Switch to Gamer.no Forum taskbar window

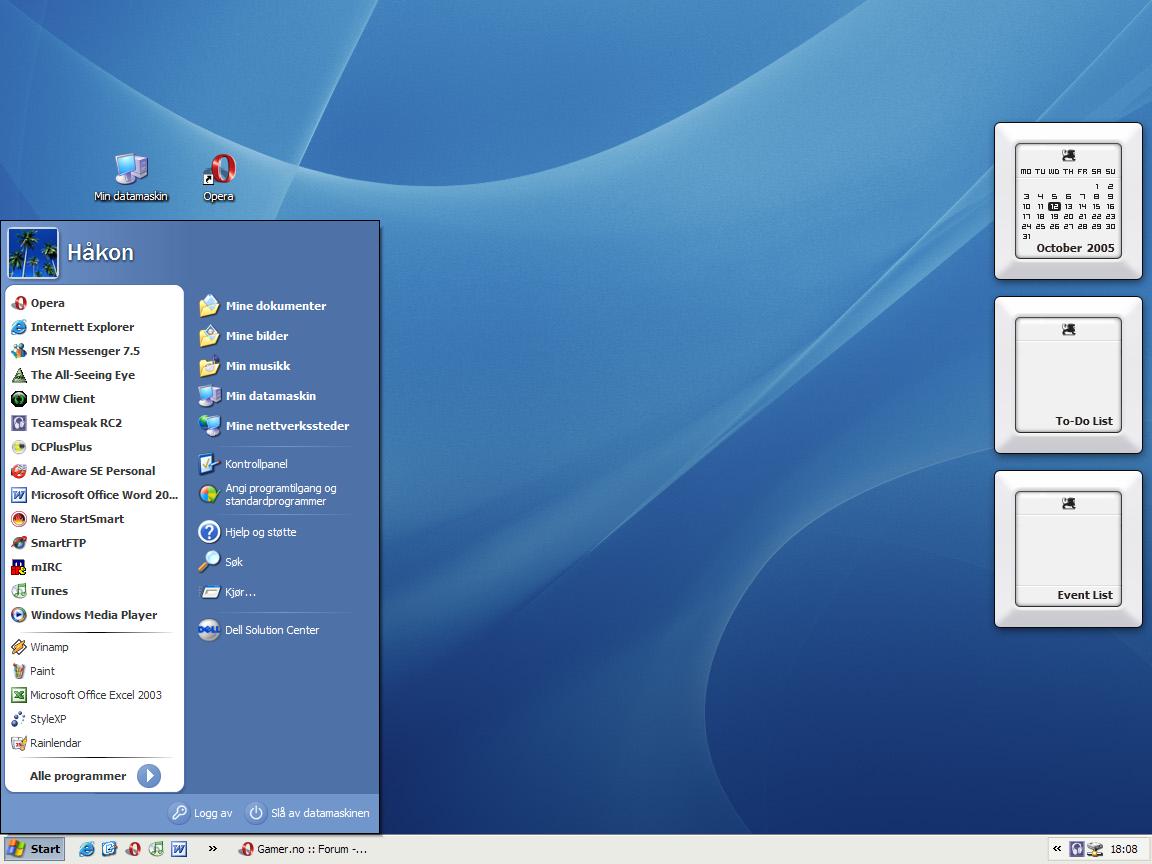[x=303, y=849]
